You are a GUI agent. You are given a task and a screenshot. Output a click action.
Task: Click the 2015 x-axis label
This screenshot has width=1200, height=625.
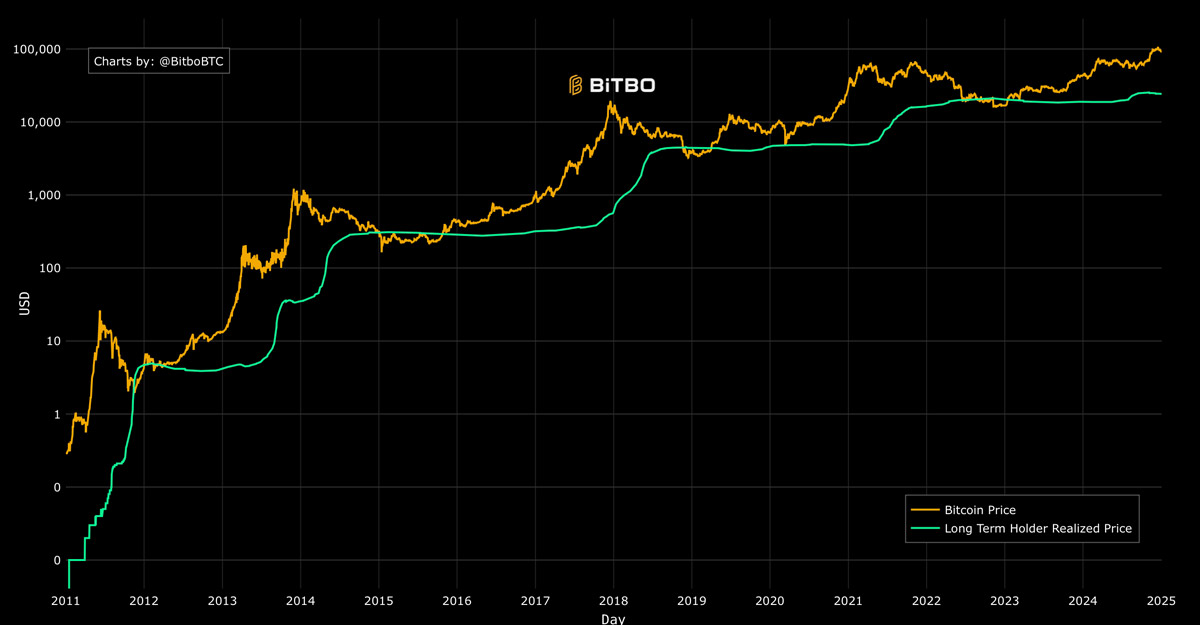[x=379, y=601]
